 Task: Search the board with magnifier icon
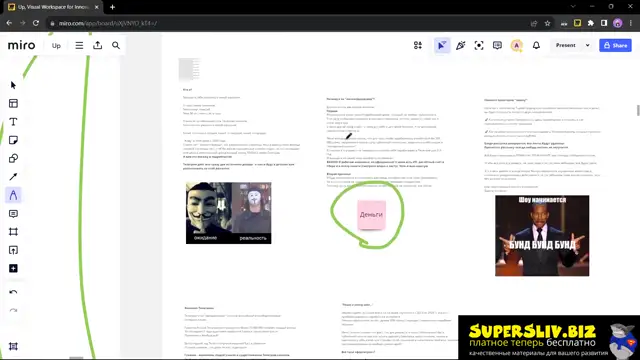116,45
